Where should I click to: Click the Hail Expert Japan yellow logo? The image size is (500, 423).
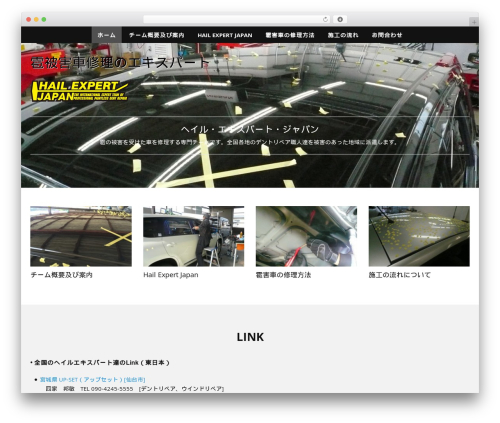80,91
